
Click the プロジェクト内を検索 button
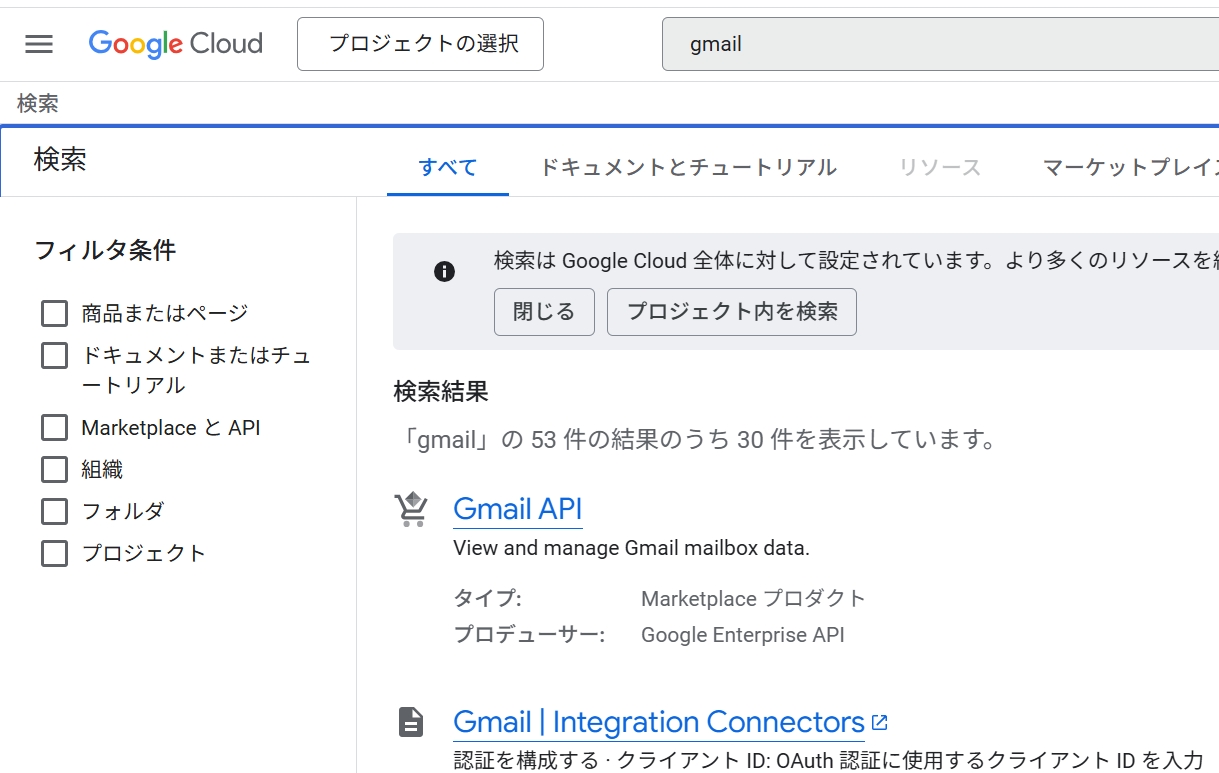(732, 312)
